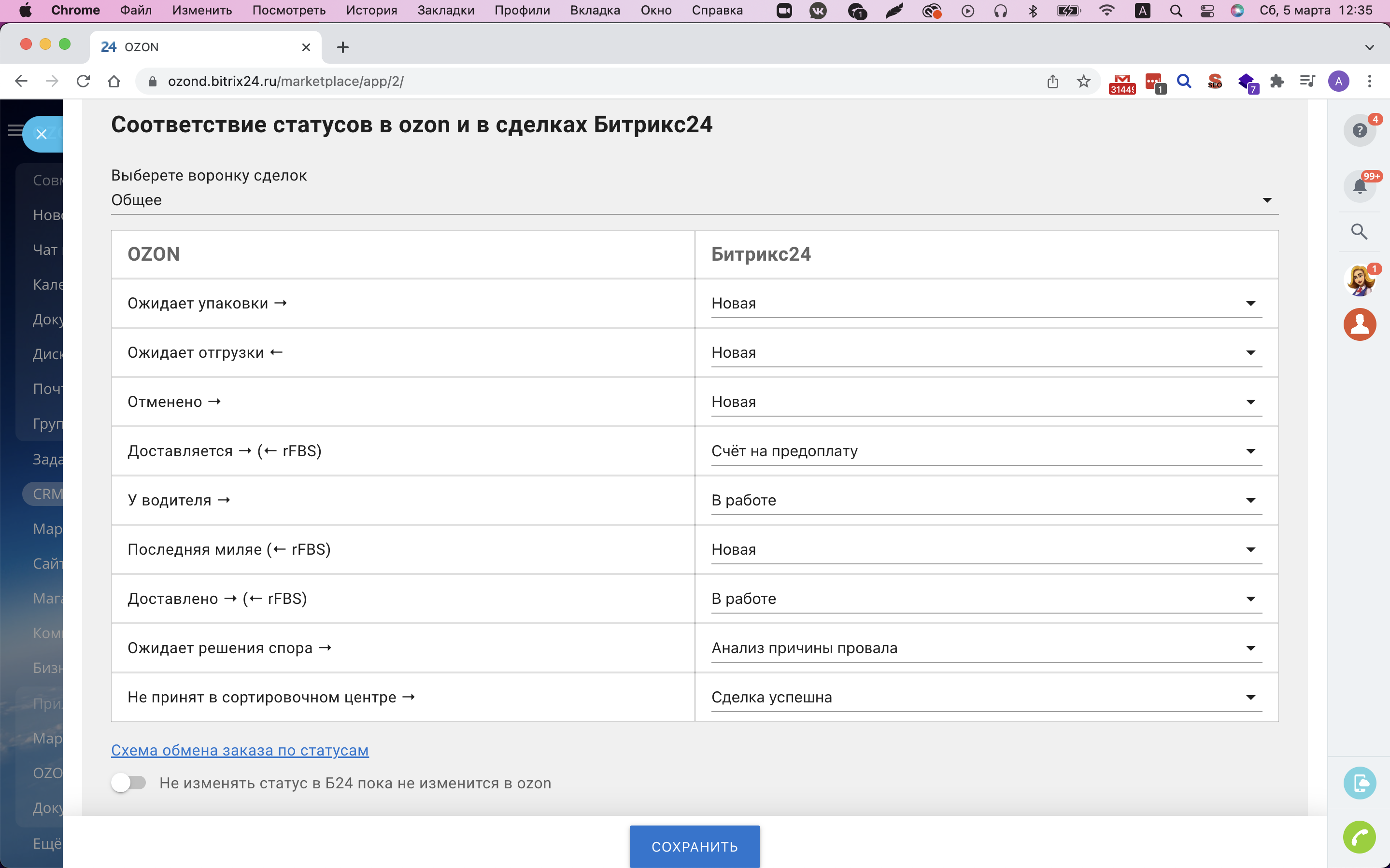Open status dropdown for 'Ожидает упаковки'
Image resolution: width=1390 pixels, height=868 pixels.
[986, 304]
